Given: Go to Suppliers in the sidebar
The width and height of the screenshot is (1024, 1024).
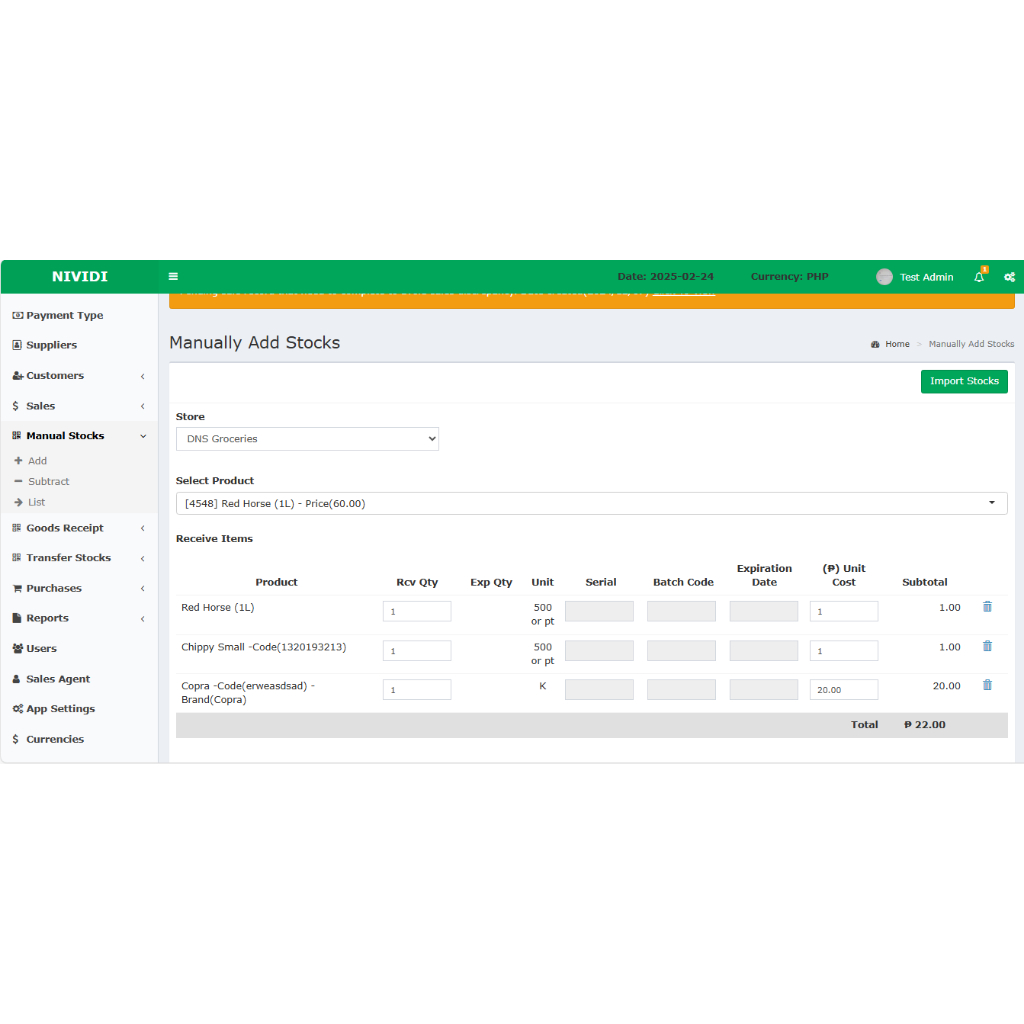Looking at the screenshot, I should [51, 345].
